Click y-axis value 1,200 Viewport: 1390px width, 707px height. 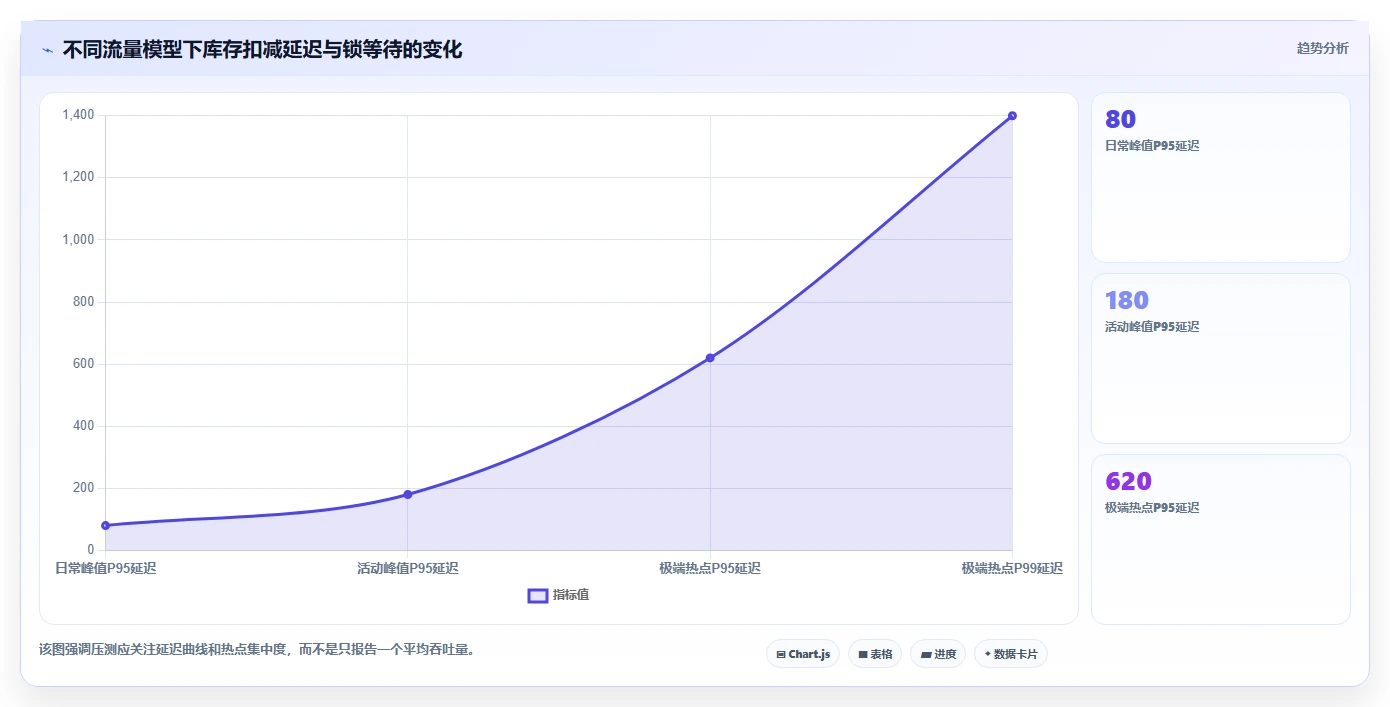78,177
